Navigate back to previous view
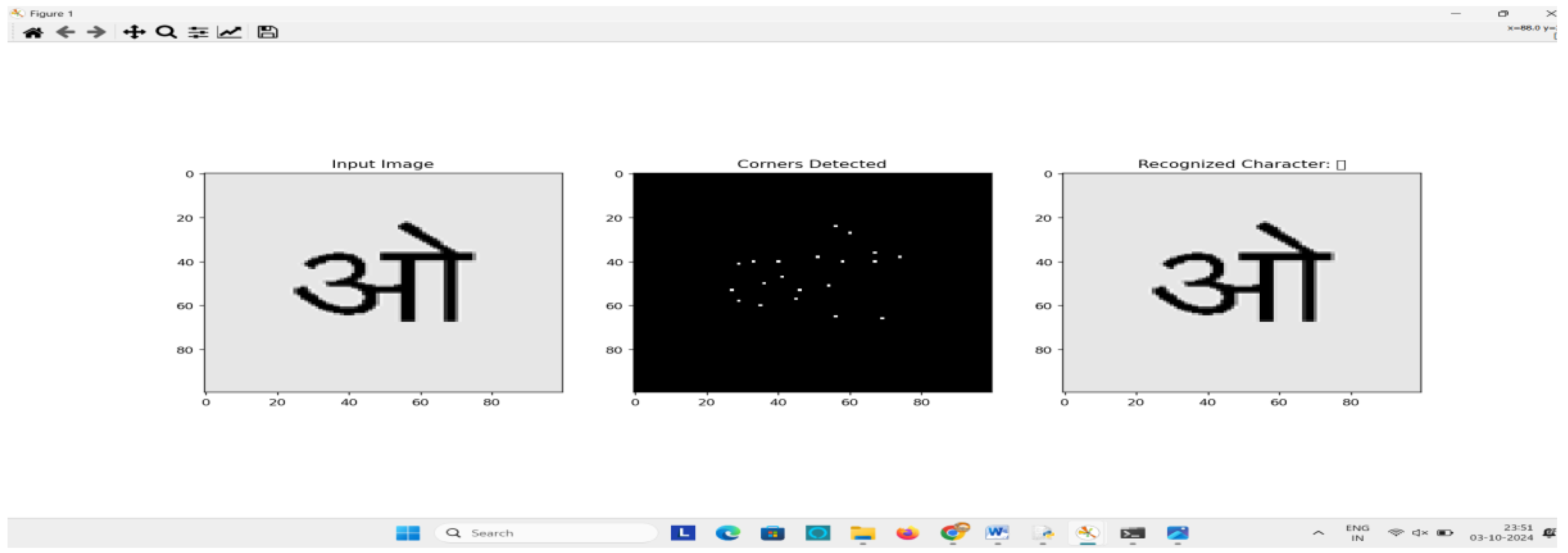Image resolution: width=1568 pixels, height=553 pixels. tap(65, 32)
